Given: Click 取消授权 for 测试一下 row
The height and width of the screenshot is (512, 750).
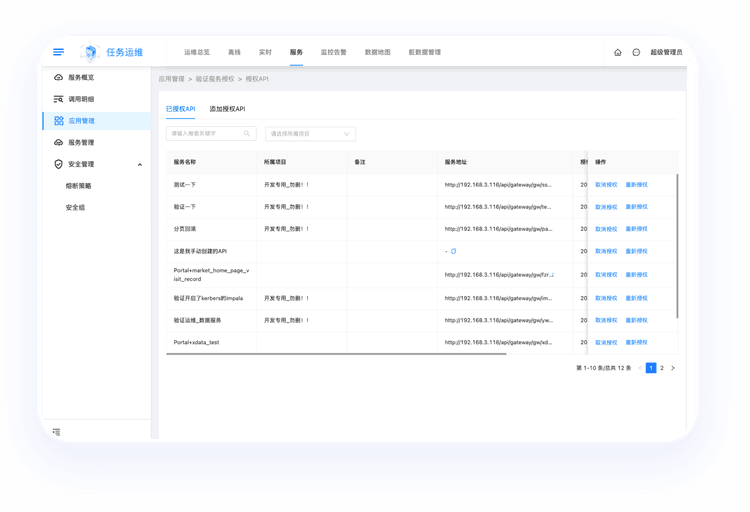Looking at the screenshot, I should (606, 185).
